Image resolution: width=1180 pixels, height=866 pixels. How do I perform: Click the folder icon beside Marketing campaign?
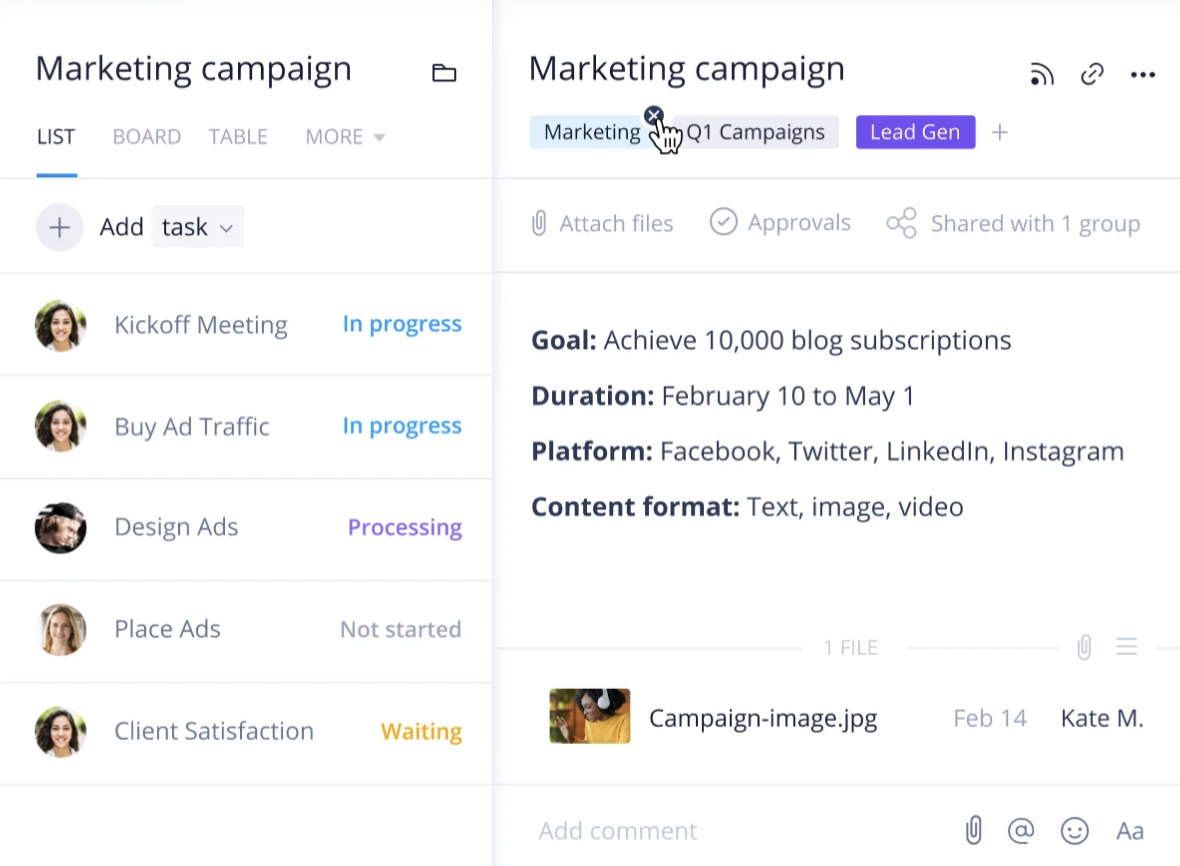point(444,72)
